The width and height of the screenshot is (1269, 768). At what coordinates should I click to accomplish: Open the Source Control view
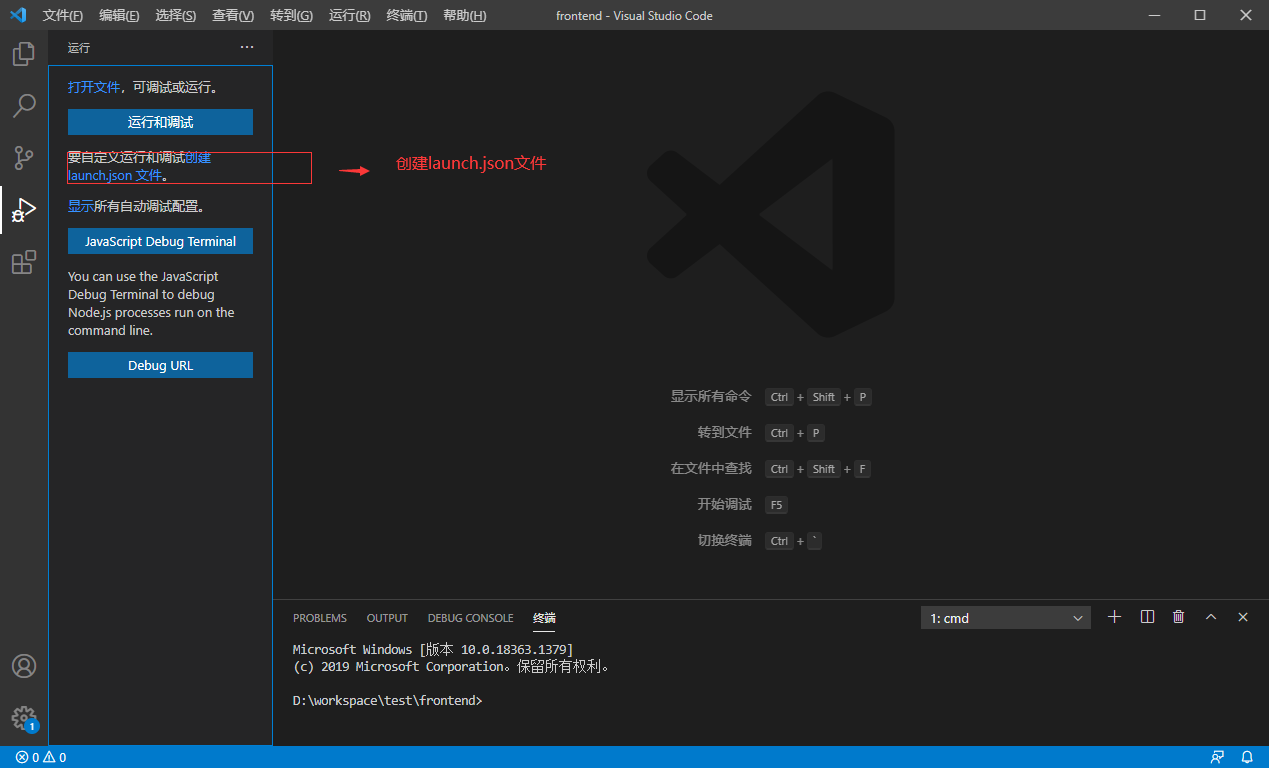click(24, 158)
